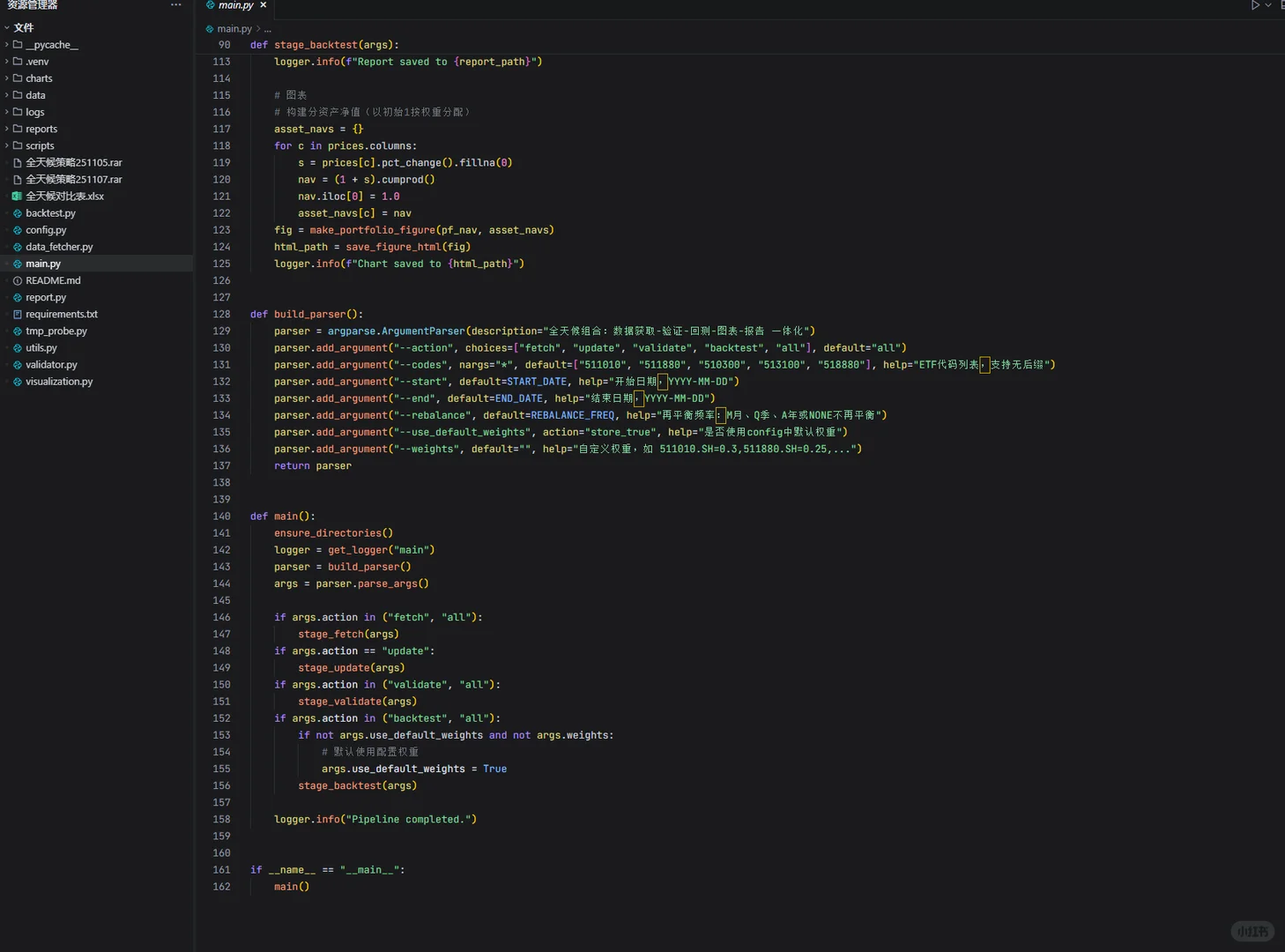Click the text file icon beside requirements.txt

pos(18,314)
